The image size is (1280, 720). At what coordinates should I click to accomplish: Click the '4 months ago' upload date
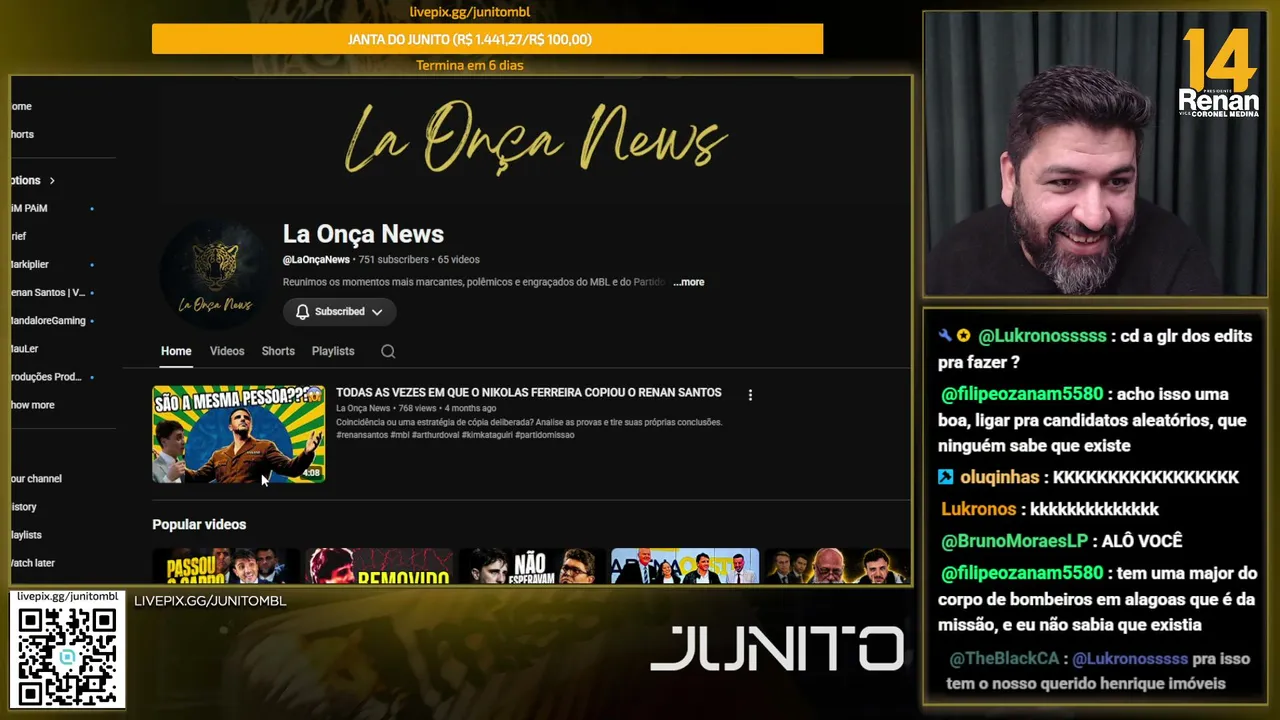click(x=470, y=408)
